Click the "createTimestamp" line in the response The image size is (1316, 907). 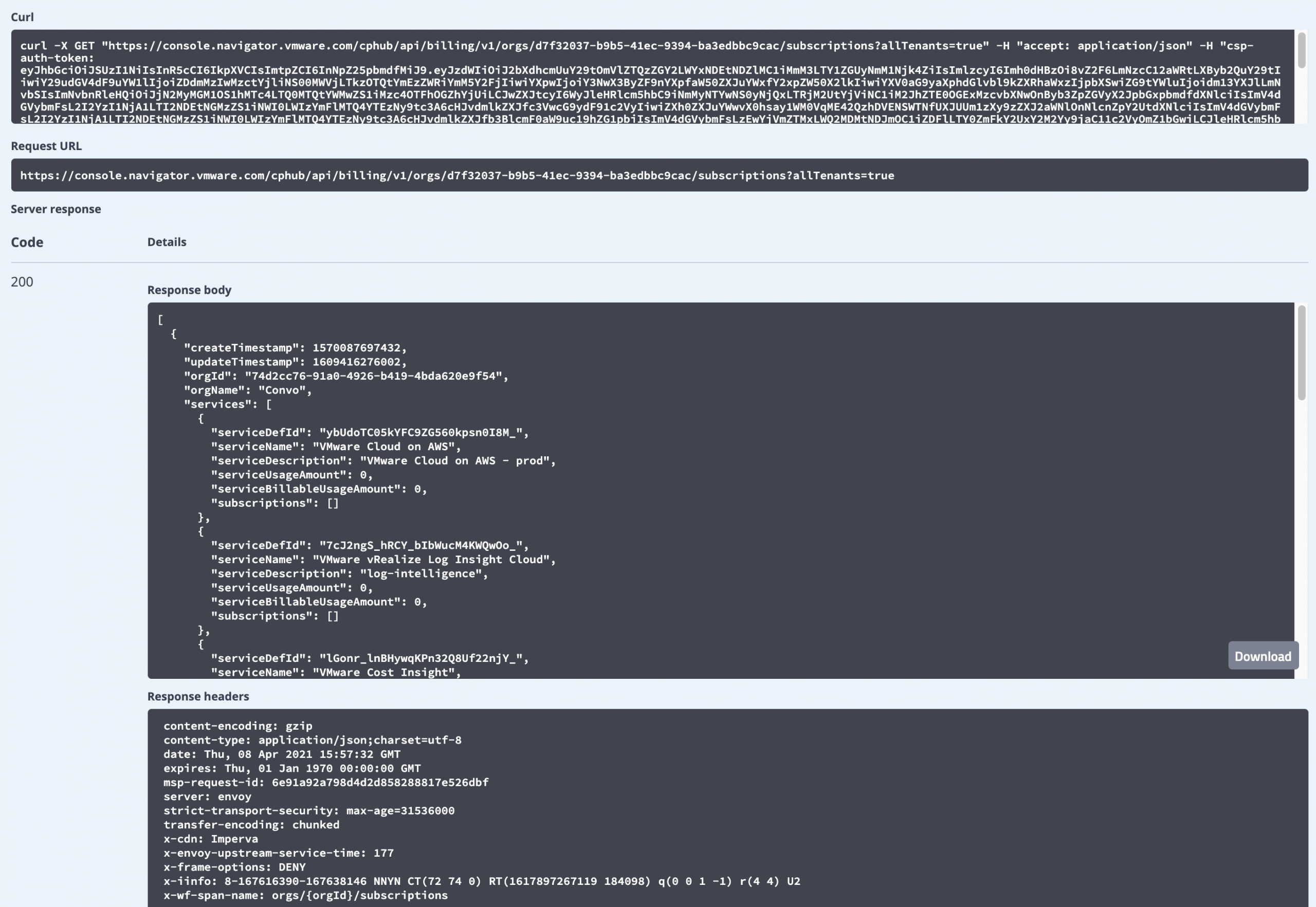coord(295,347)
